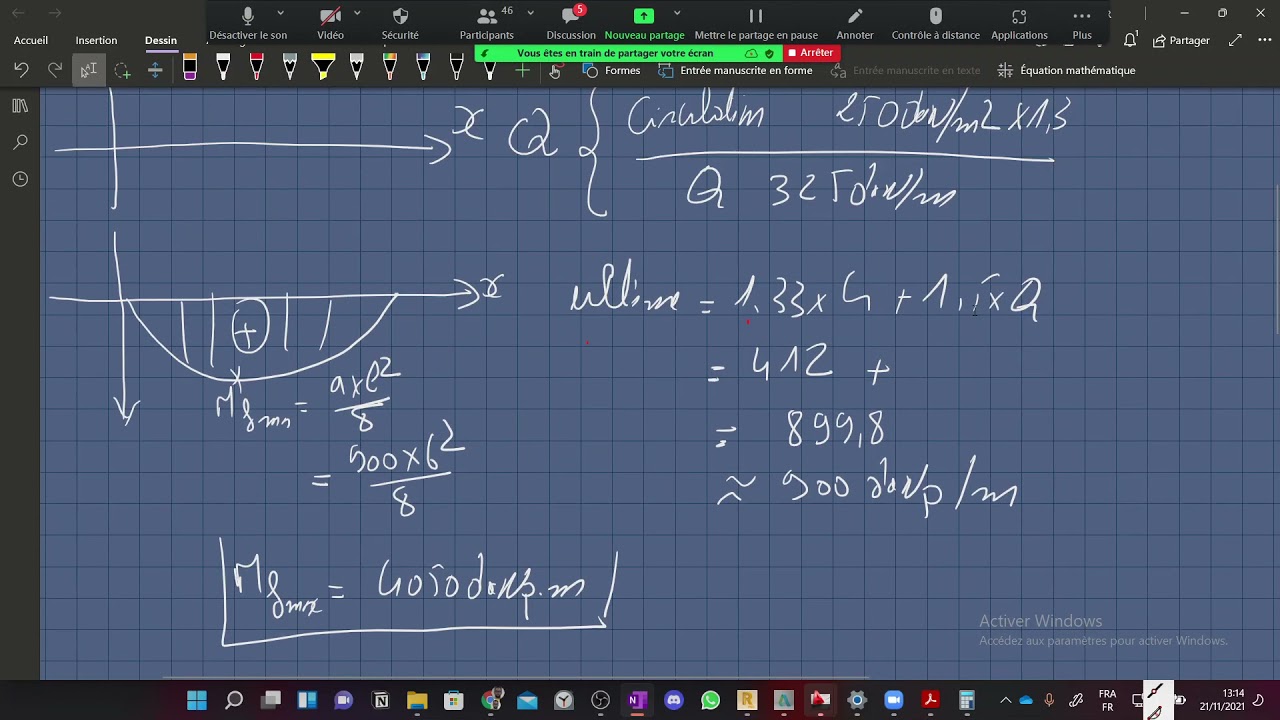Open the OneNote taskbar icon
The width and height of the screenshot is (1280, 720).
tap(637, 700)
